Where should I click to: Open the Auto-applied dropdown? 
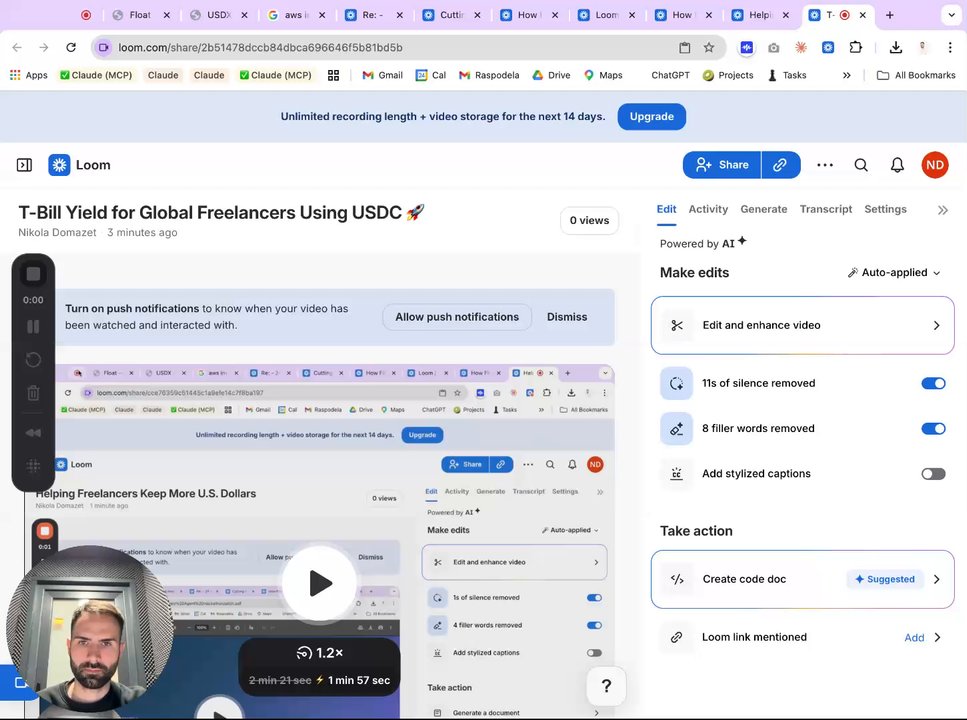[x=894, y=273]
